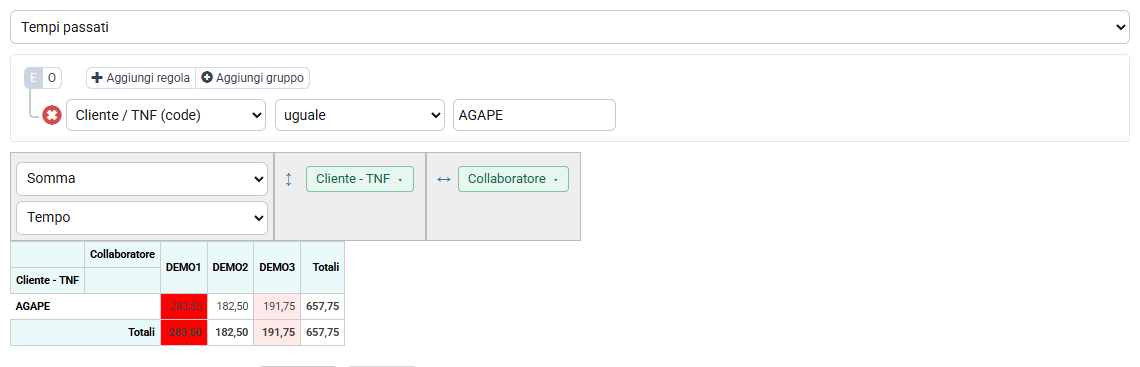
Task: Open the Somma aggregator dropdown
Action: 142,179
